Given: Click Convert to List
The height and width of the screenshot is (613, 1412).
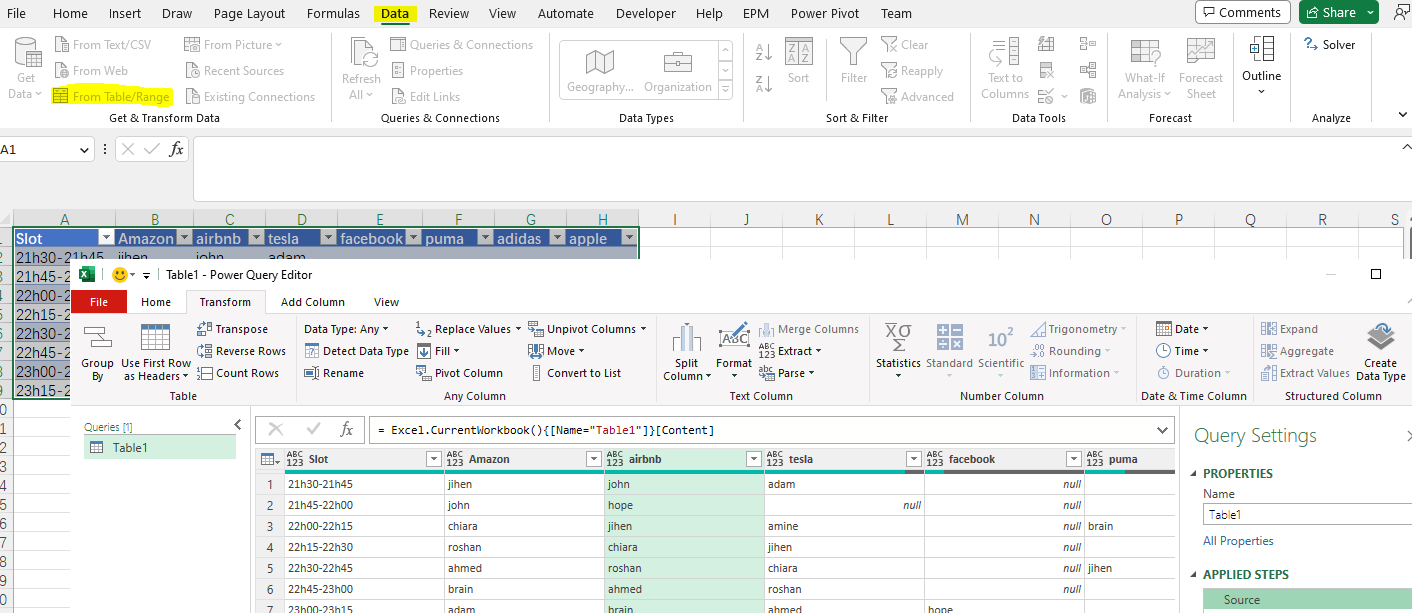Looking at the screenshot, I should pos(574,373).
